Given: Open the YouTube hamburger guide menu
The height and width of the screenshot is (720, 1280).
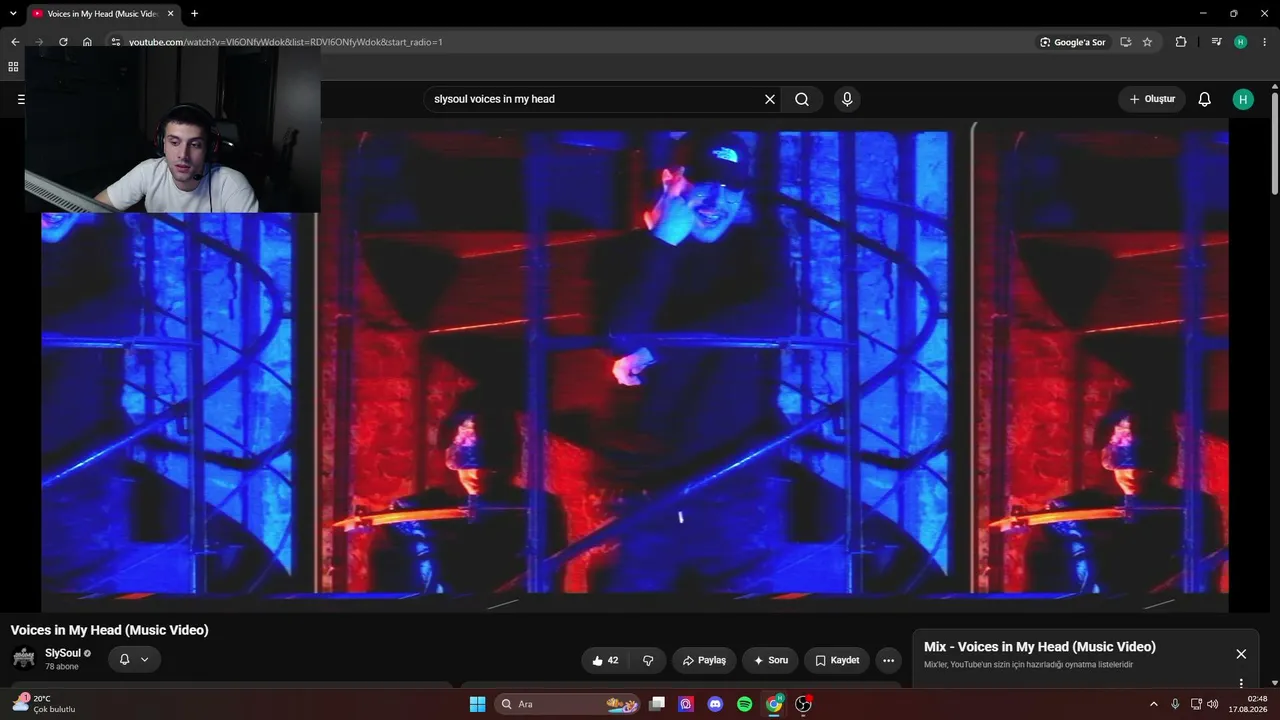Looking at the screenshot, I should click(21, 99).
